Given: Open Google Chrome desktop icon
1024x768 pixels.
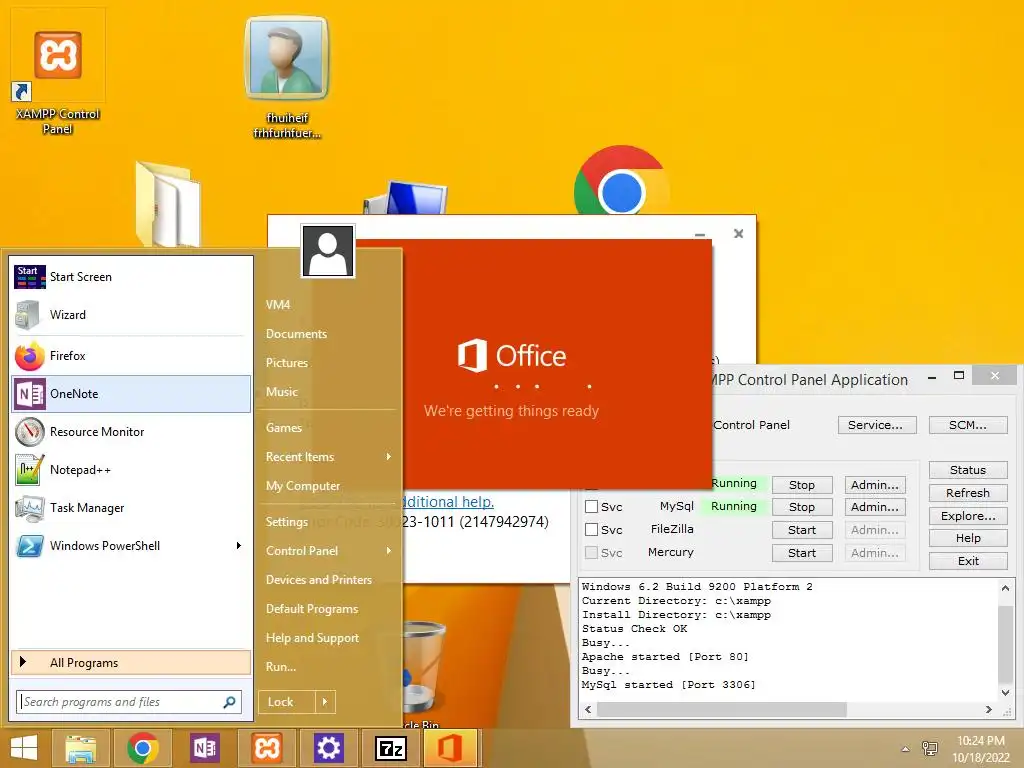Looking at the screenshot, I should coord(621,182).
